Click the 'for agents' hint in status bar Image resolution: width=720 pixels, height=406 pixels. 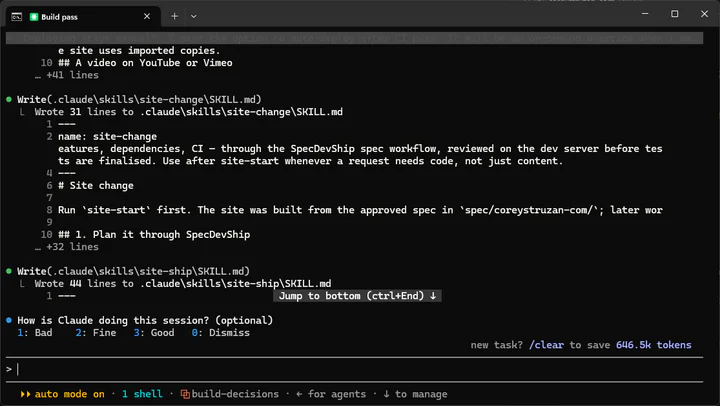pyautogui.click(x=331, y=394)
